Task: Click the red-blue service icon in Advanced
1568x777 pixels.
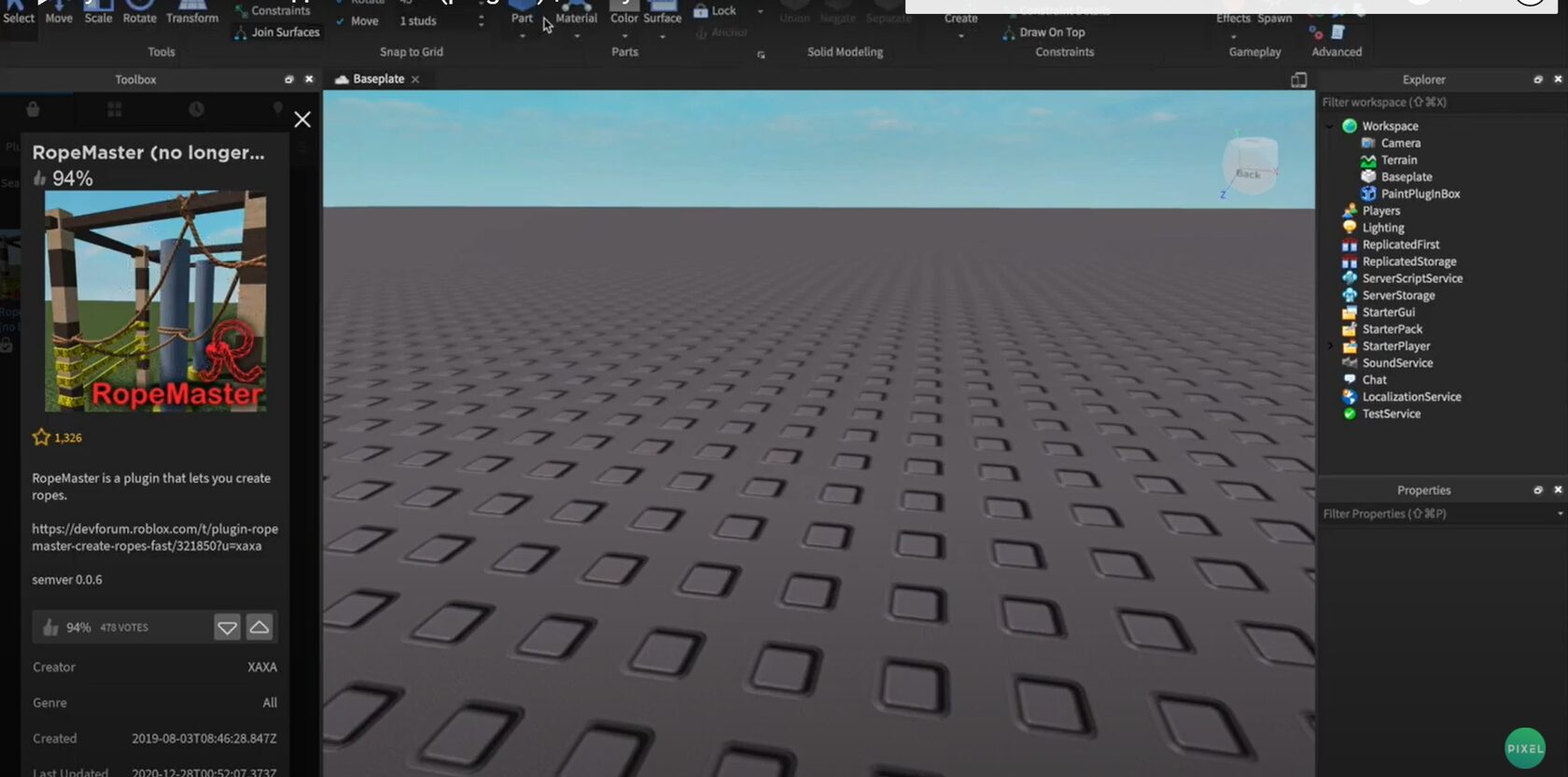Action: (1316, 32)
